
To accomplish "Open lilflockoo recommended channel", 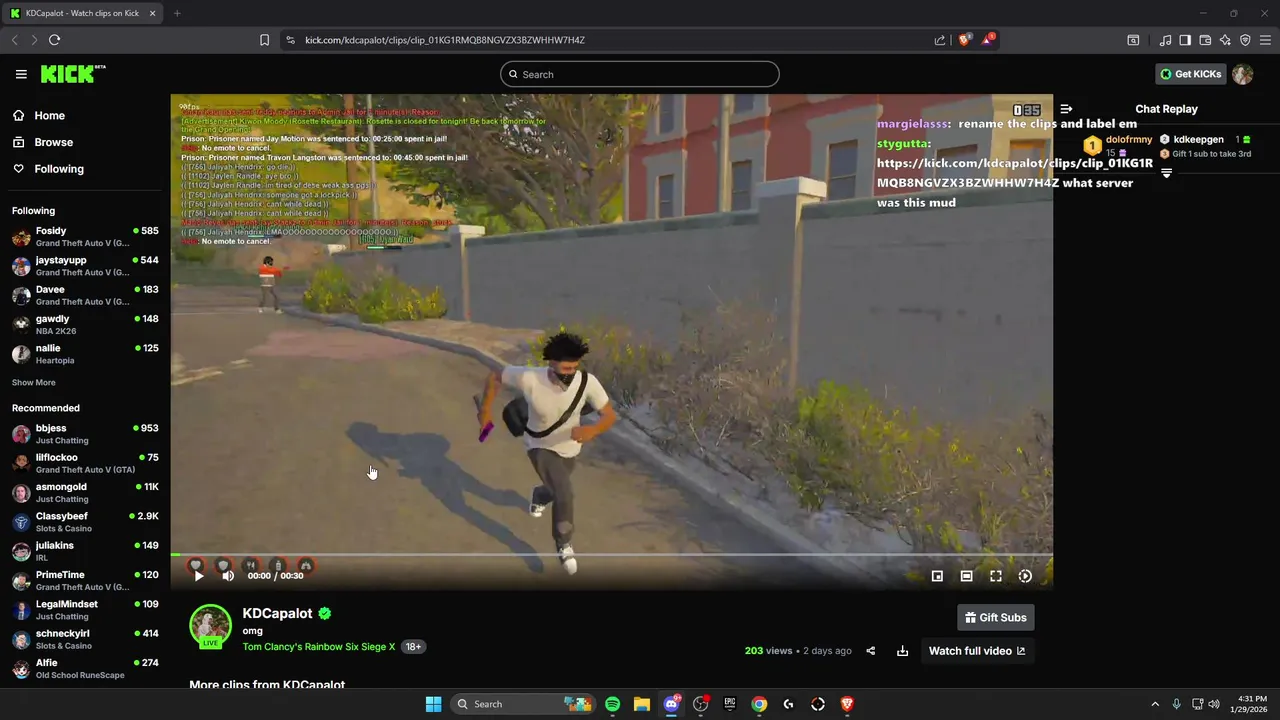I will click(85, 463).
